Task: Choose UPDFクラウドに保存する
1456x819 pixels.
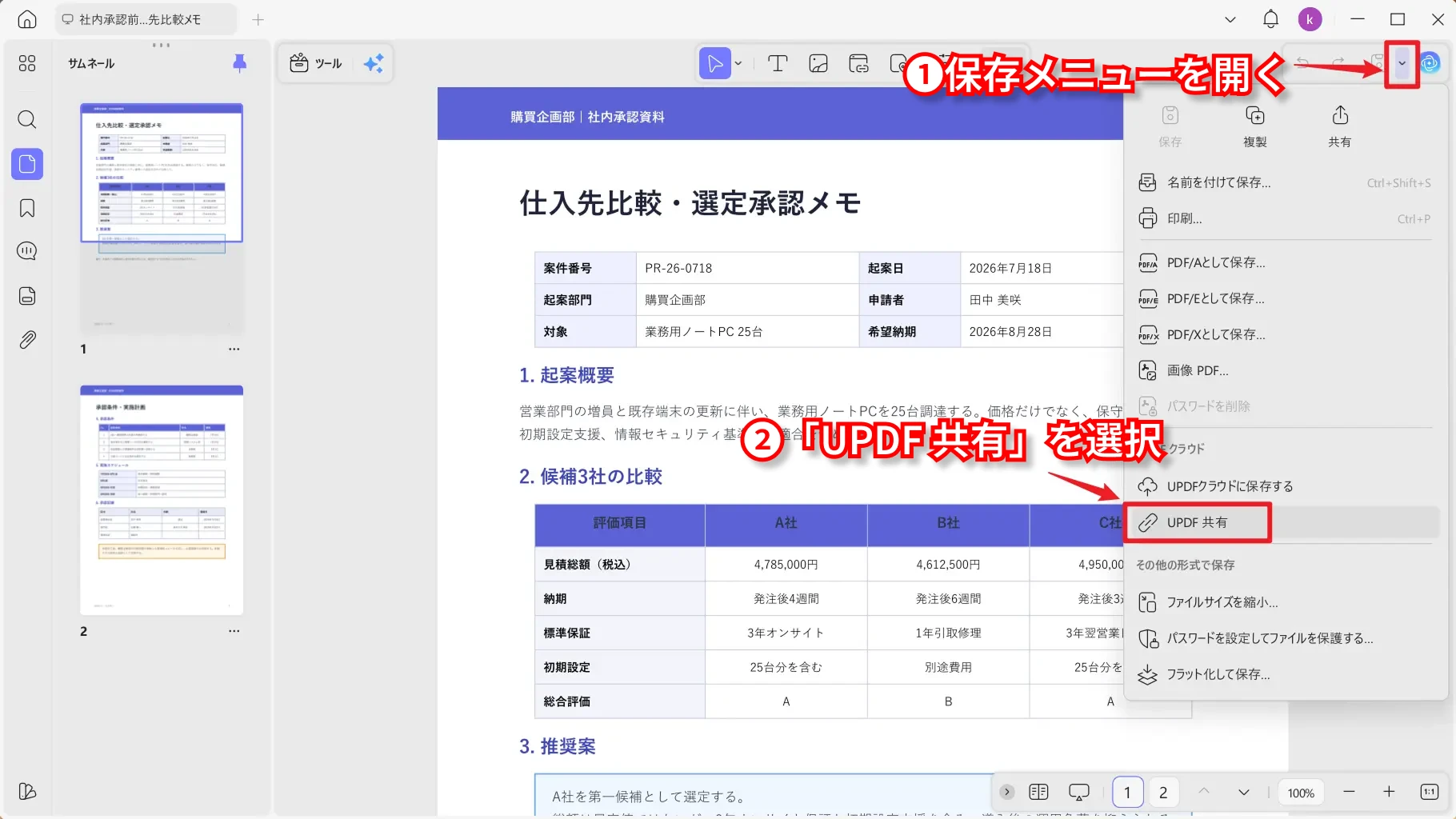Action: pyautogui.click(x=1285, y=486)
